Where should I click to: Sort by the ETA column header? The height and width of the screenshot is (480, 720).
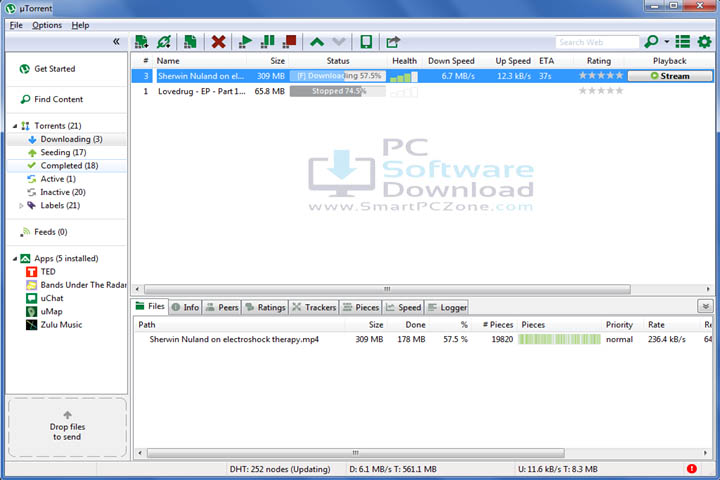tap(546, 61)
